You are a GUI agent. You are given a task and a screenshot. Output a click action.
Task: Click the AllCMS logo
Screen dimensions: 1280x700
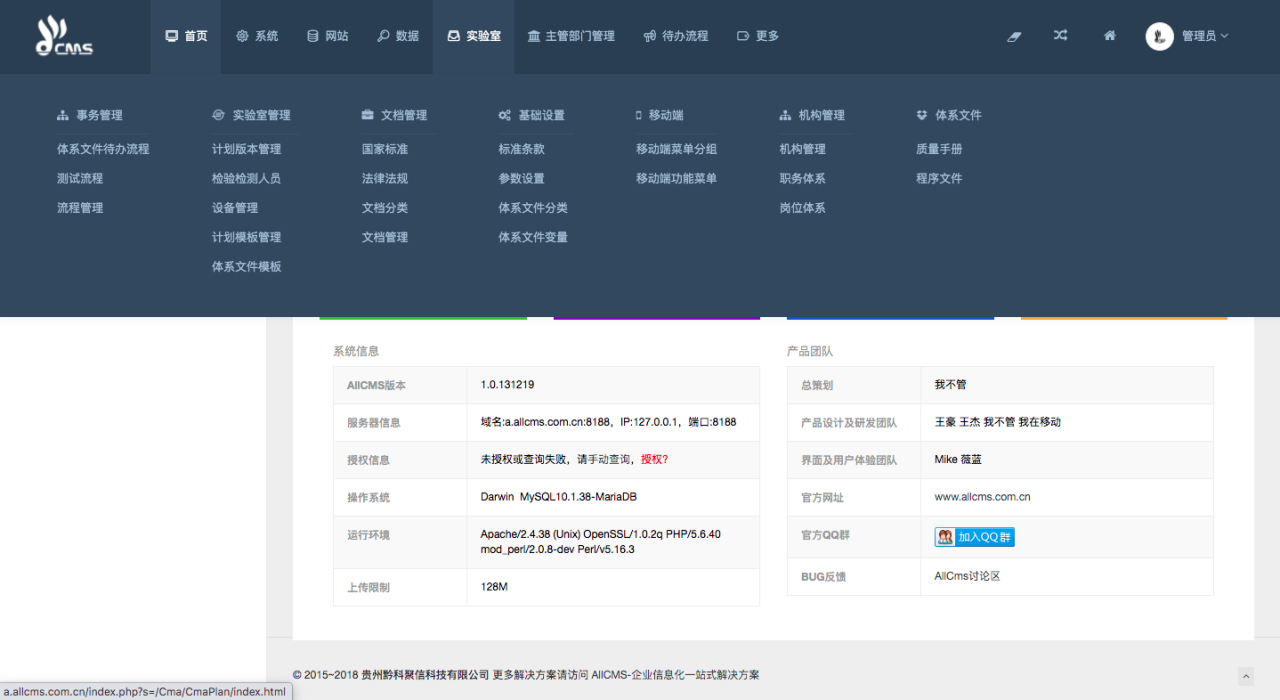coord(64,36)
